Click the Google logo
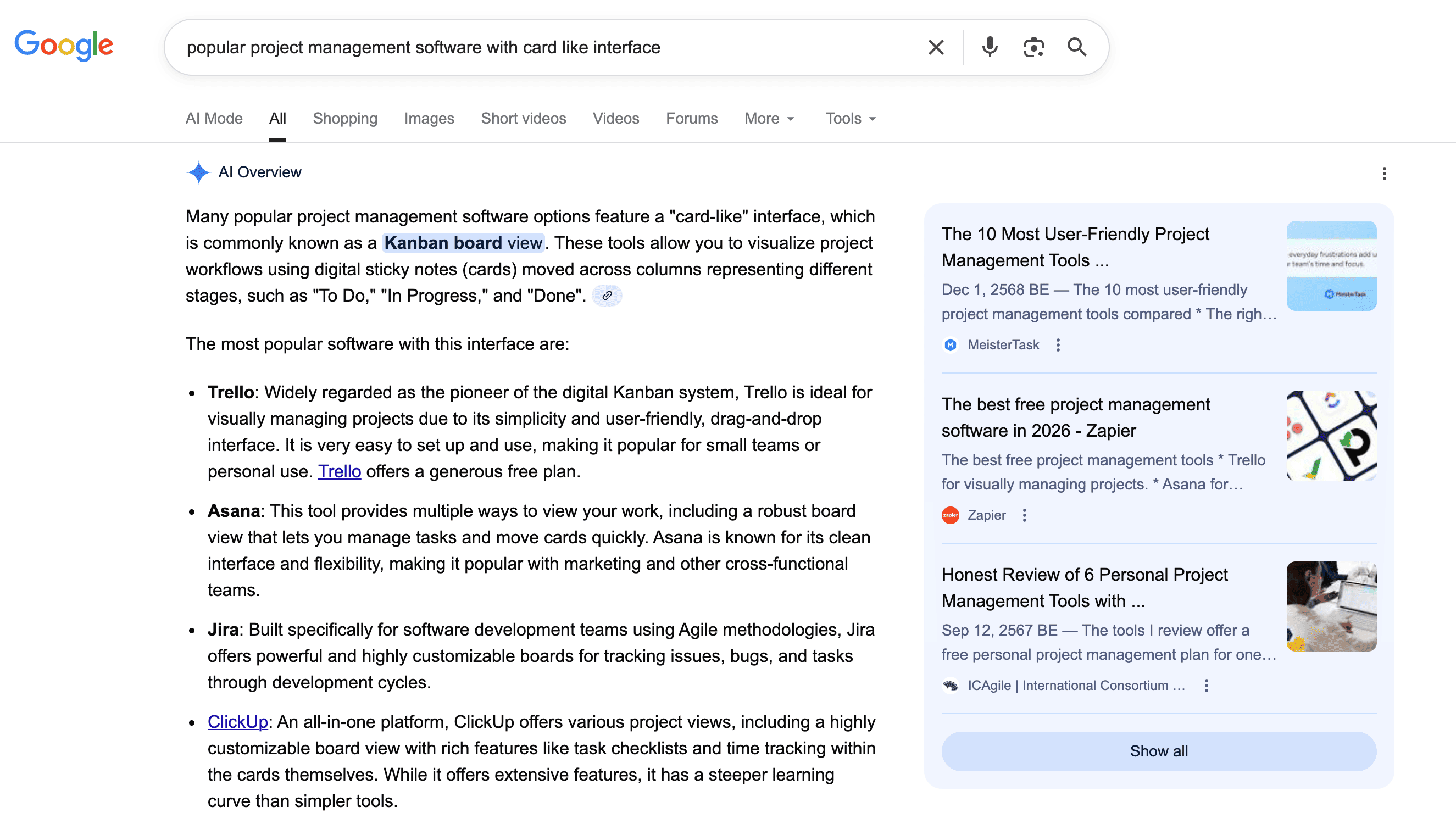 pyautogui.click(x=64, y=45)
